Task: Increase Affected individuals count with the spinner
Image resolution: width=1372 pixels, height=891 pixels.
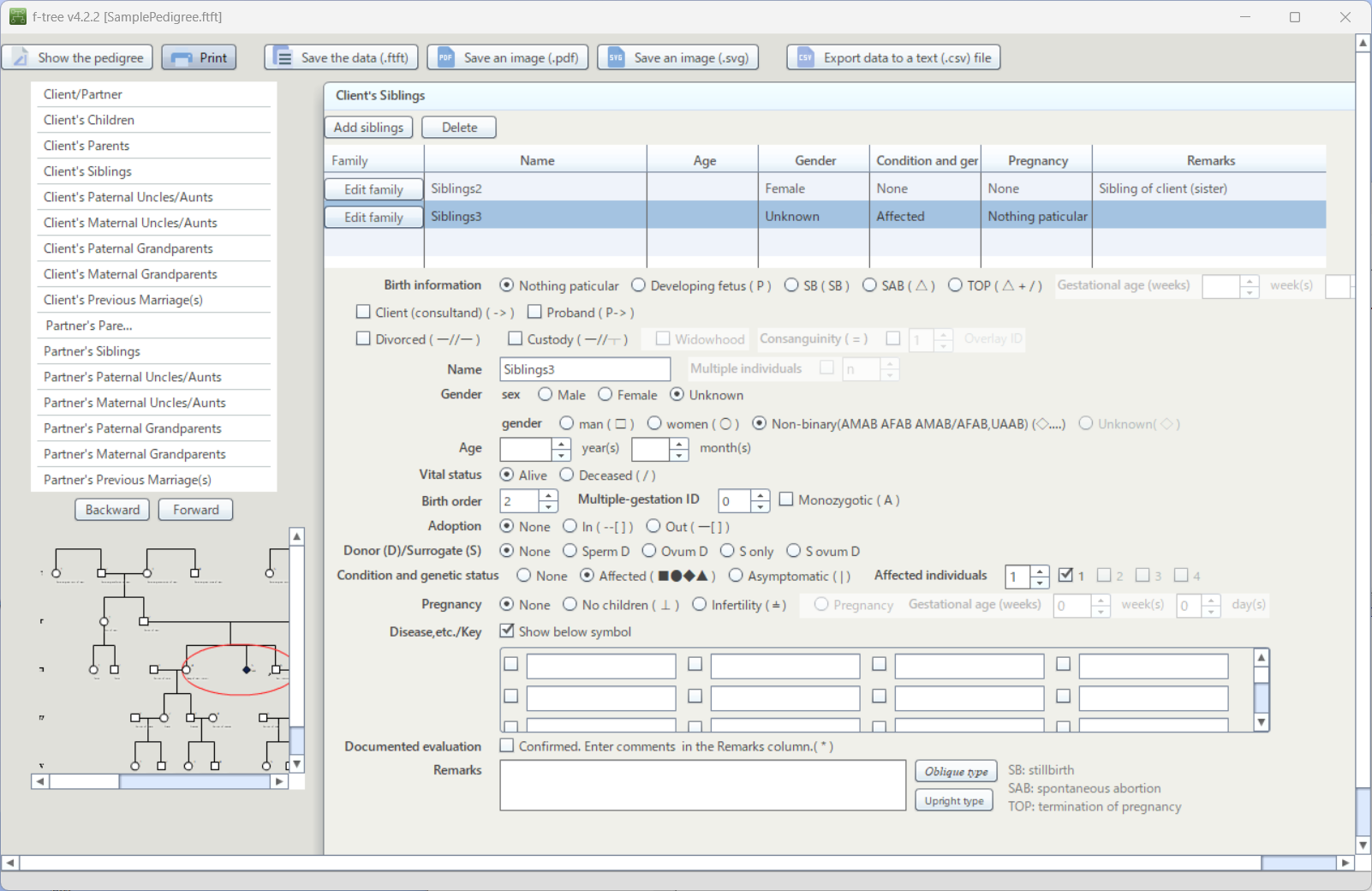Action: click(x=1040, y=571)
